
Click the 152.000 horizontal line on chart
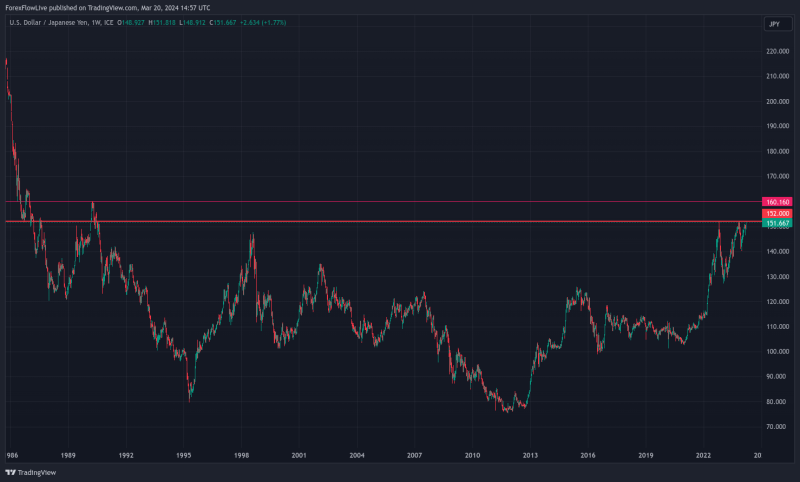coord(383,221)
